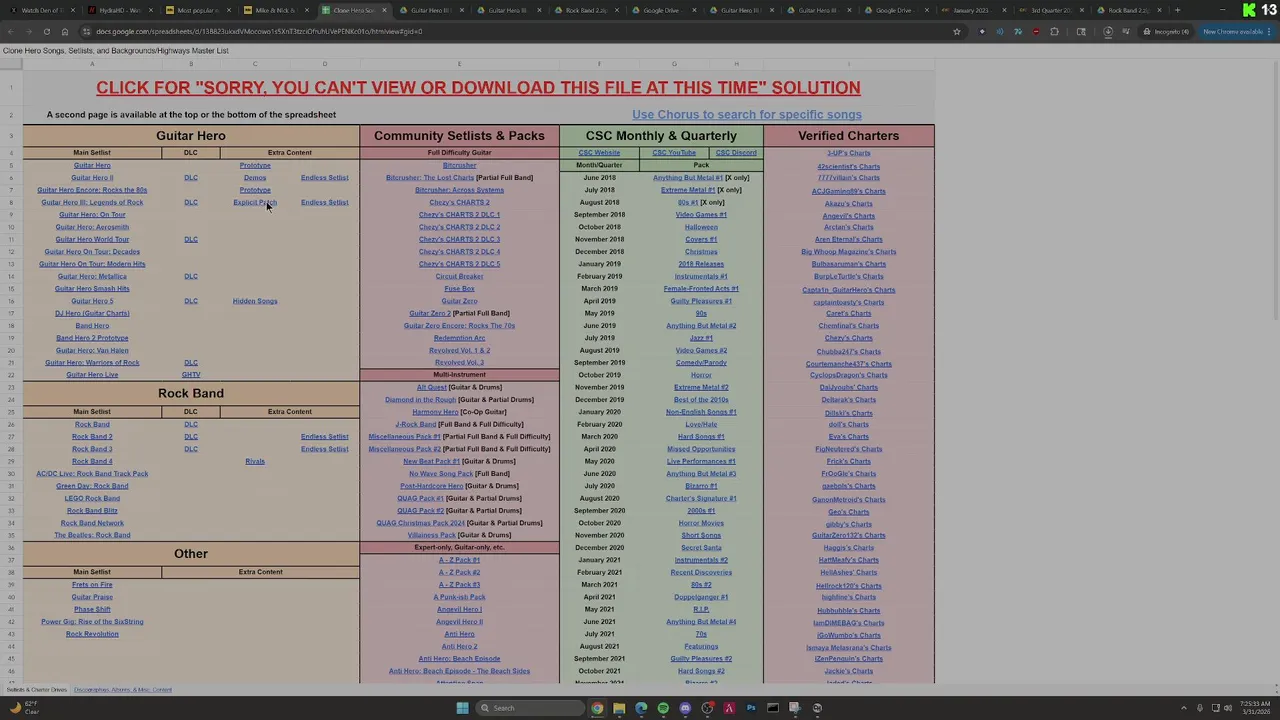Screen dimensions: 1280x720
Task: Click the red 'can't view or download' solution link
Action: (478, 88)
